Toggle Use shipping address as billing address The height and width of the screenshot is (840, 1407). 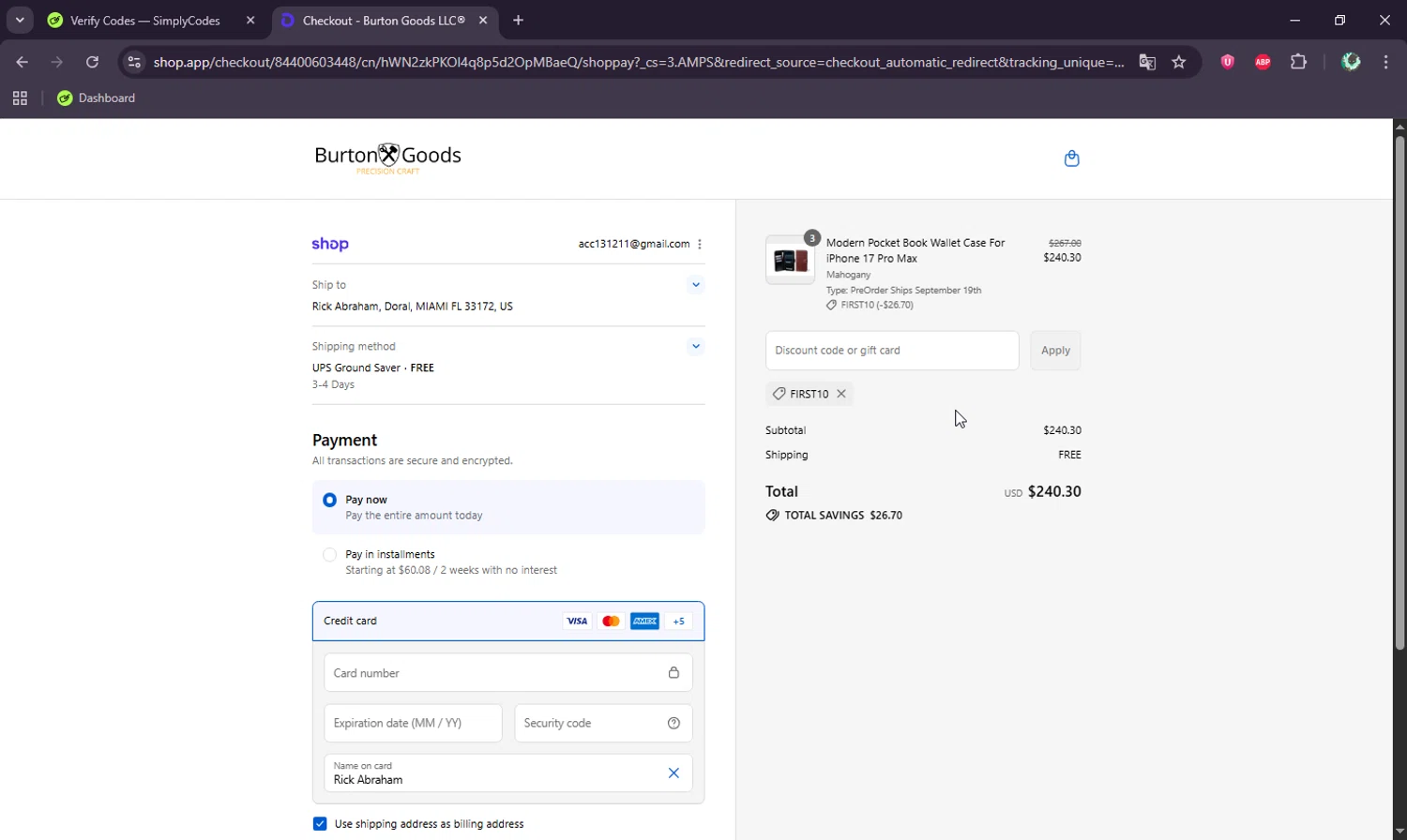tap(320, 823)
